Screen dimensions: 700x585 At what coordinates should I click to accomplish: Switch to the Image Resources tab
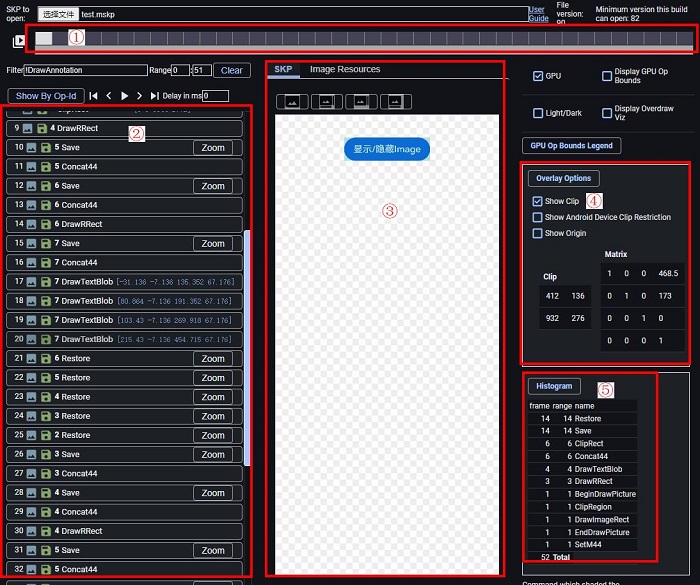point(345,70)
